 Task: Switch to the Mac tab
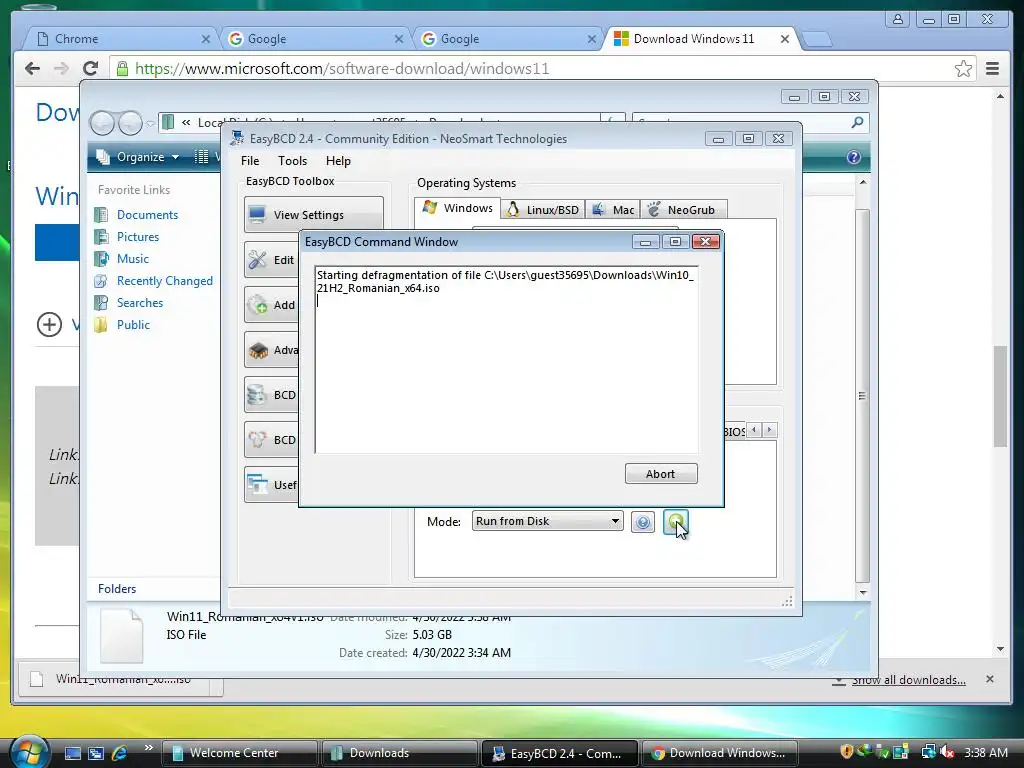point(613,210)
